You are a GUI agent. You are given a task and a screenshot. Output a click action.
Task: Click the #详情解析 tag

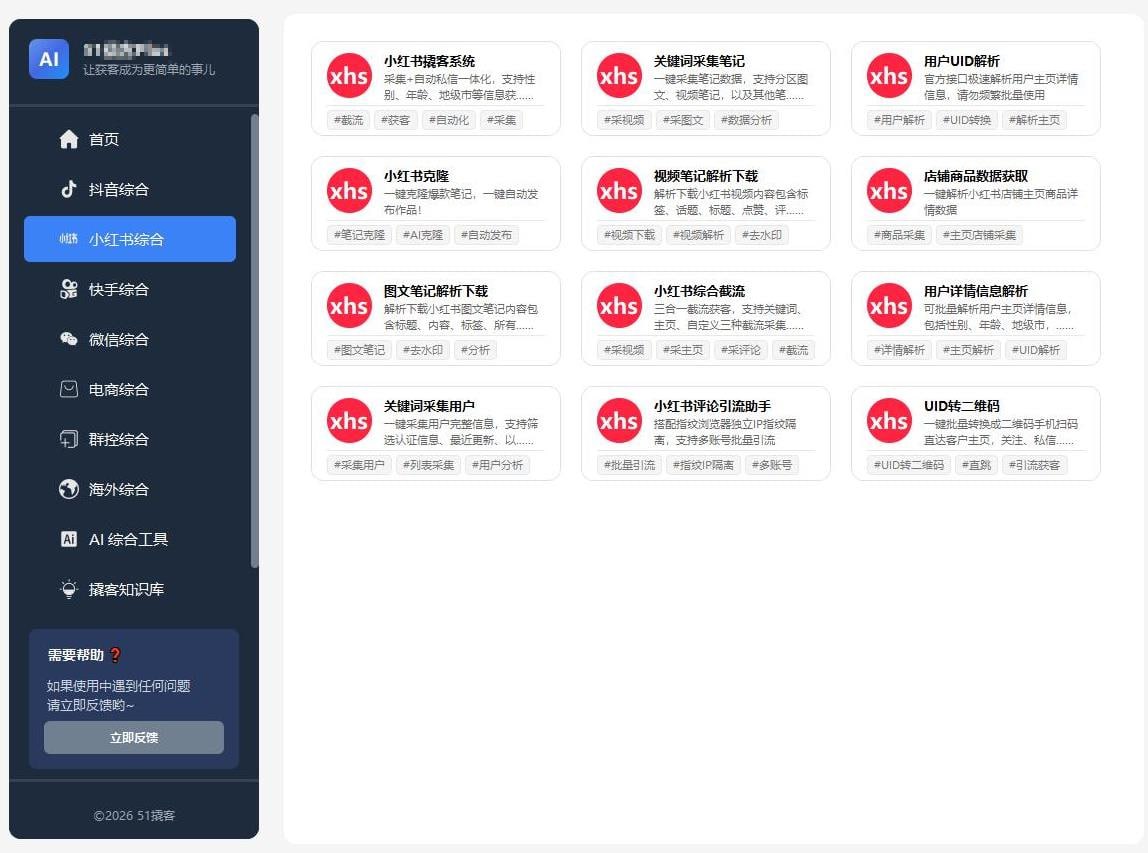899,350
